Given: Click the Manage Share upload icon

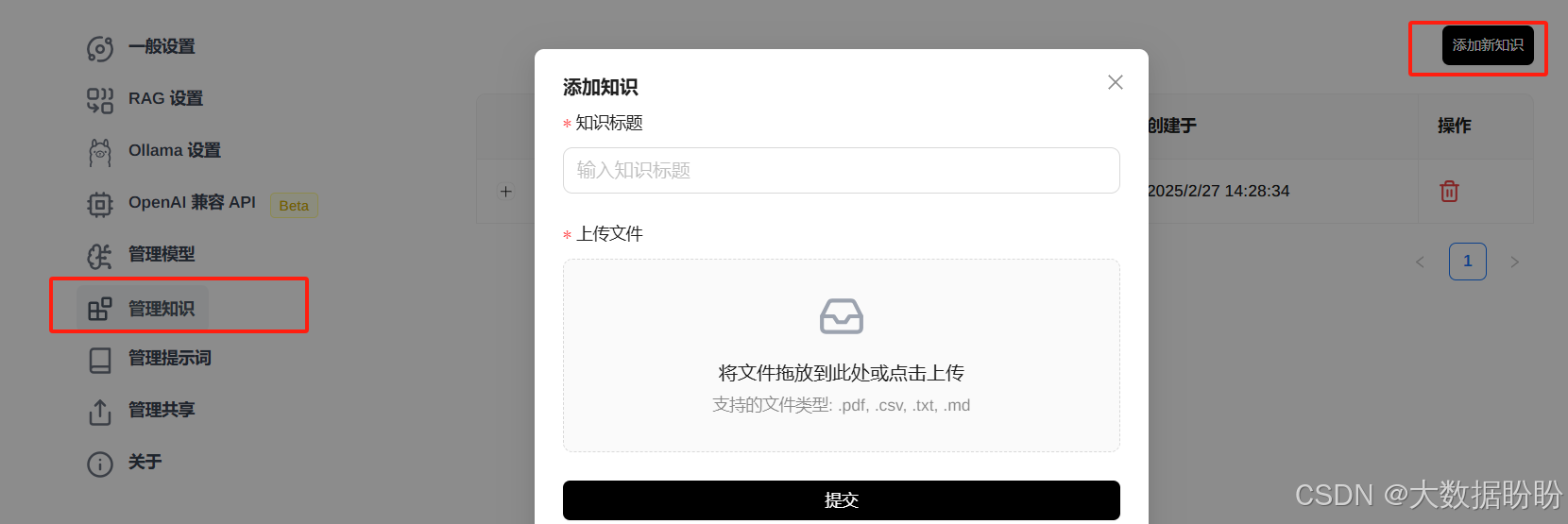Looking at the screenshot, I should coord(100,412).
